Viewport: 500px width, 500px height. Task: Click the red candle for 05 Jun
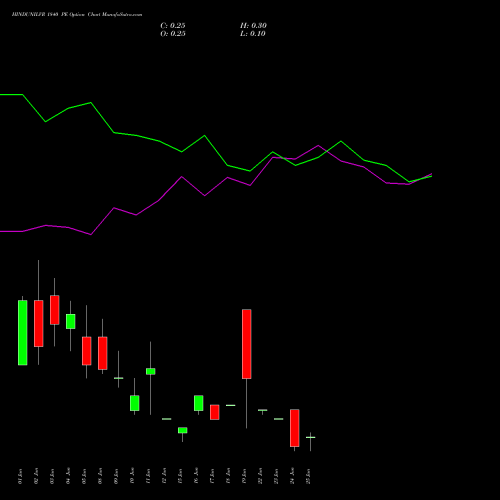pyautogui.click(x=87, y=351)
